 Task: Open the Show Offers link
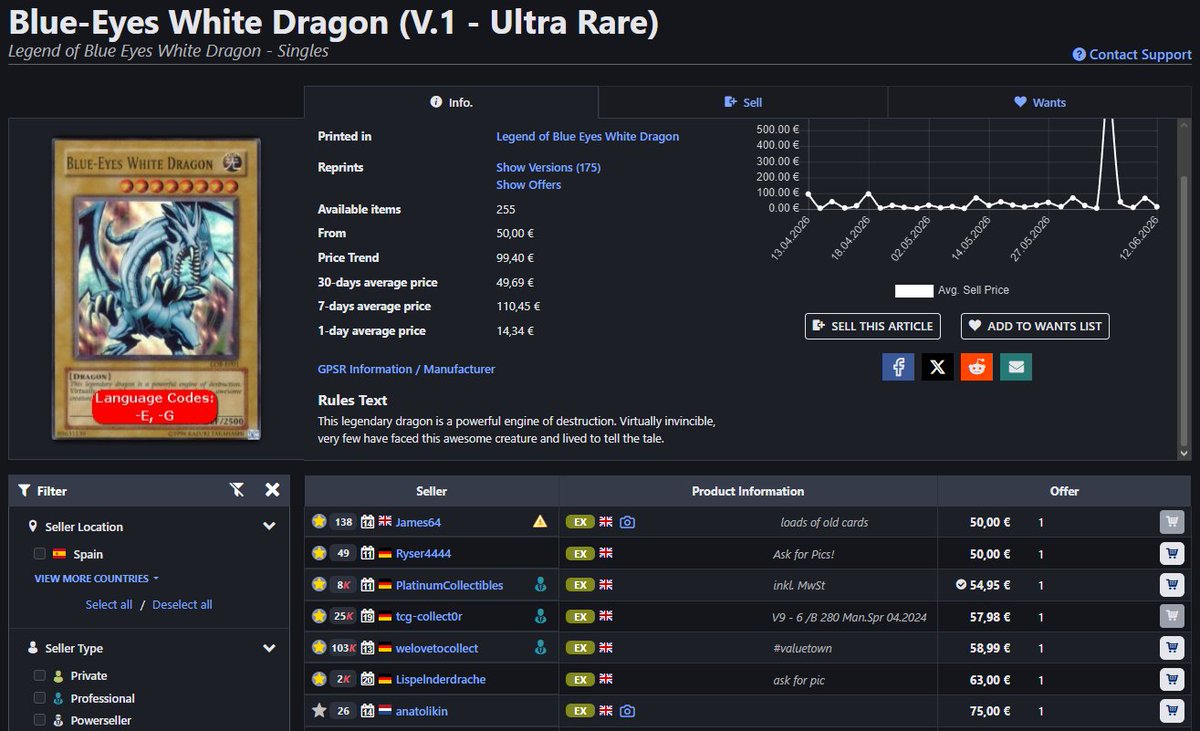528,185
